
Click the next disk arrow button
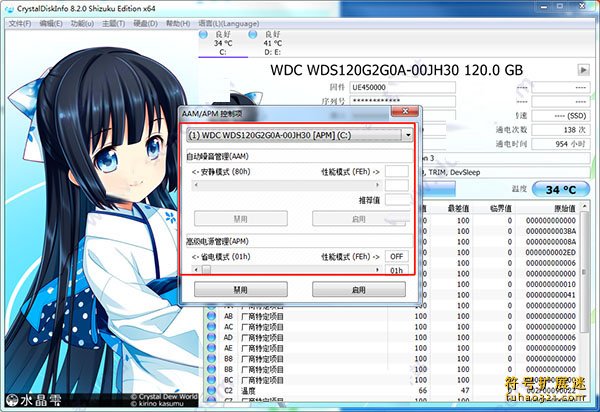click(x=583, y=70)
